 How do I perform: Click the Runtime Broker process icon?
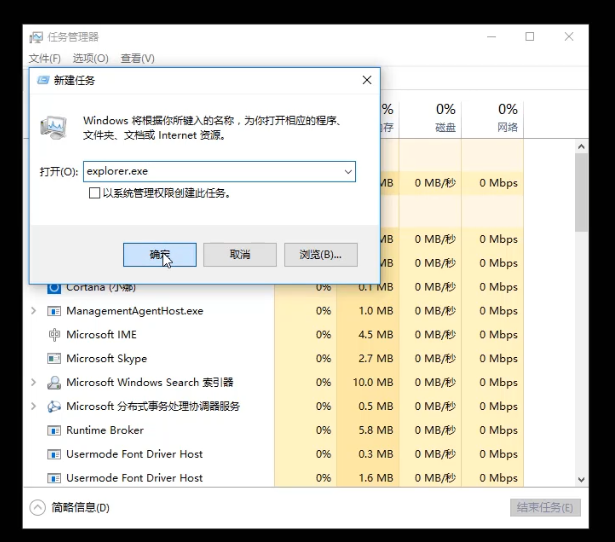54,430
